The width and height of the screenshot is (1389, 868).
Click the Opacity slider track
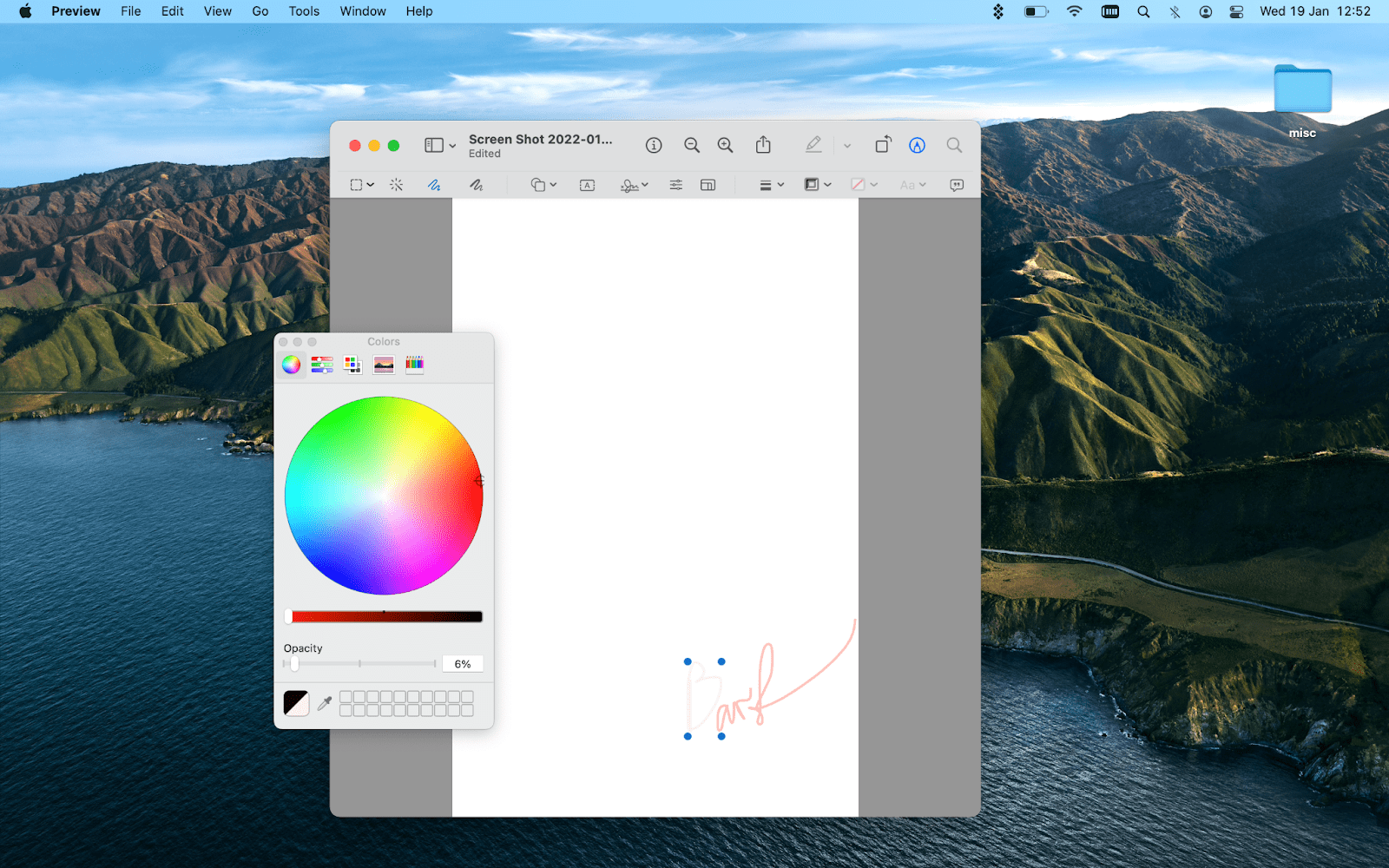(360, 664)
